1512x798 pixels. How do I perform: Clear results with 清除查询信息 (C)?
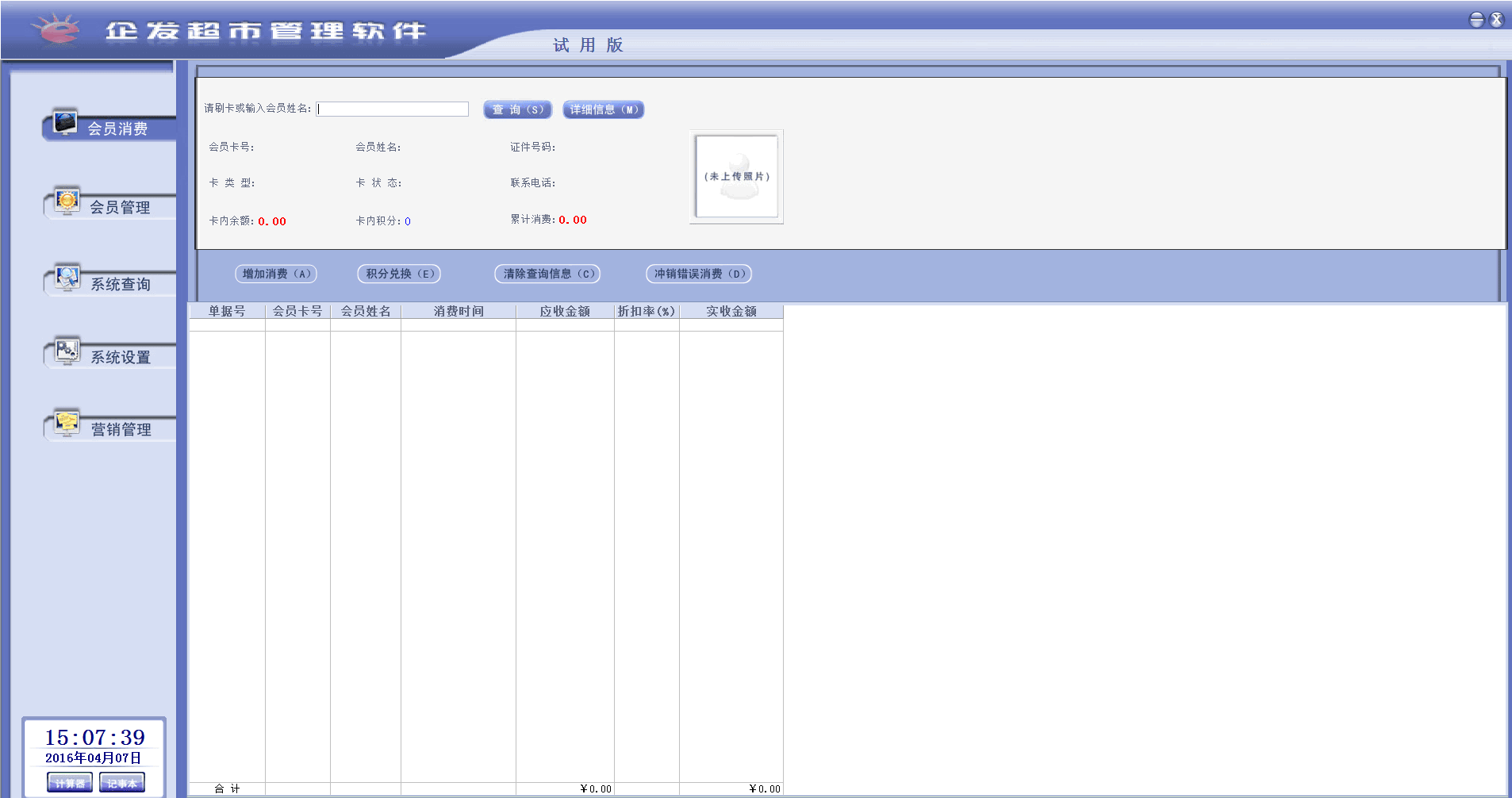click(x=547, y=274)
